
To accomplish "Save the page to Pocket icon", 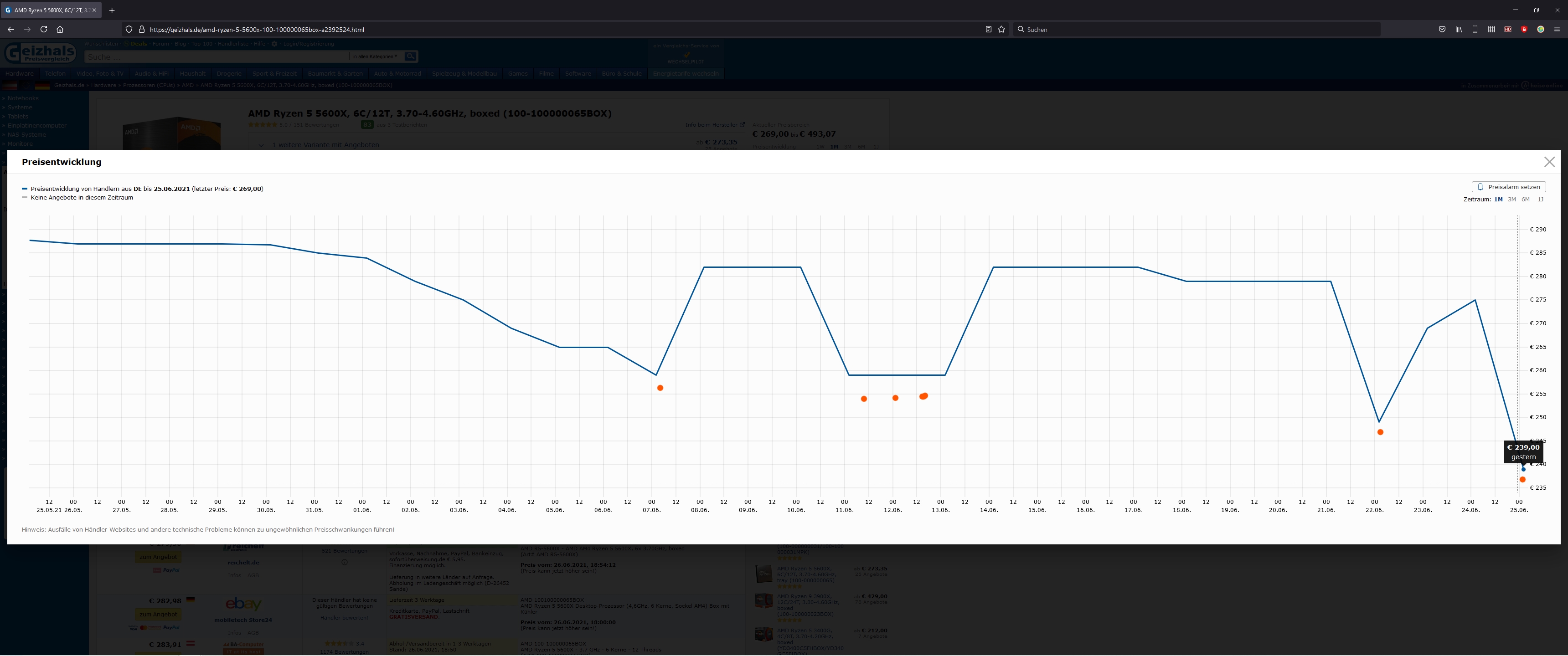I will (1442, 29).
